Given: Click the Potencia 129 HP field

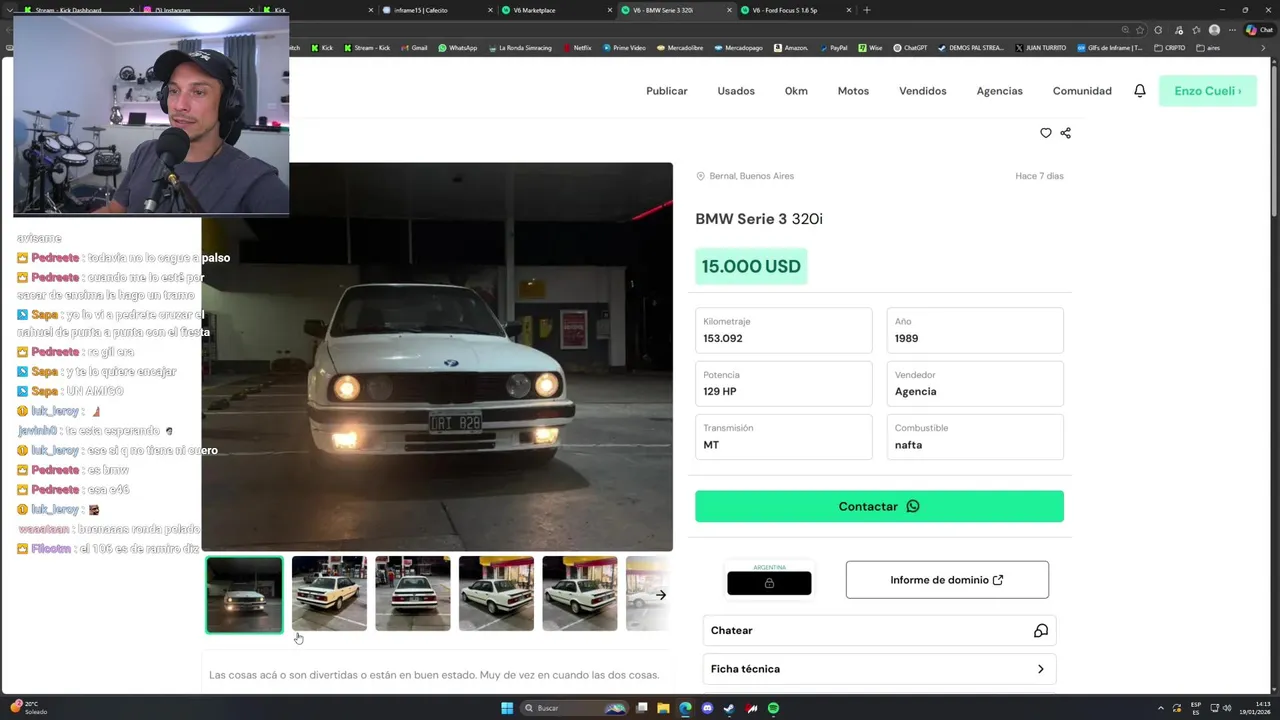Looking at the screenshot, I should click(783, 383).
